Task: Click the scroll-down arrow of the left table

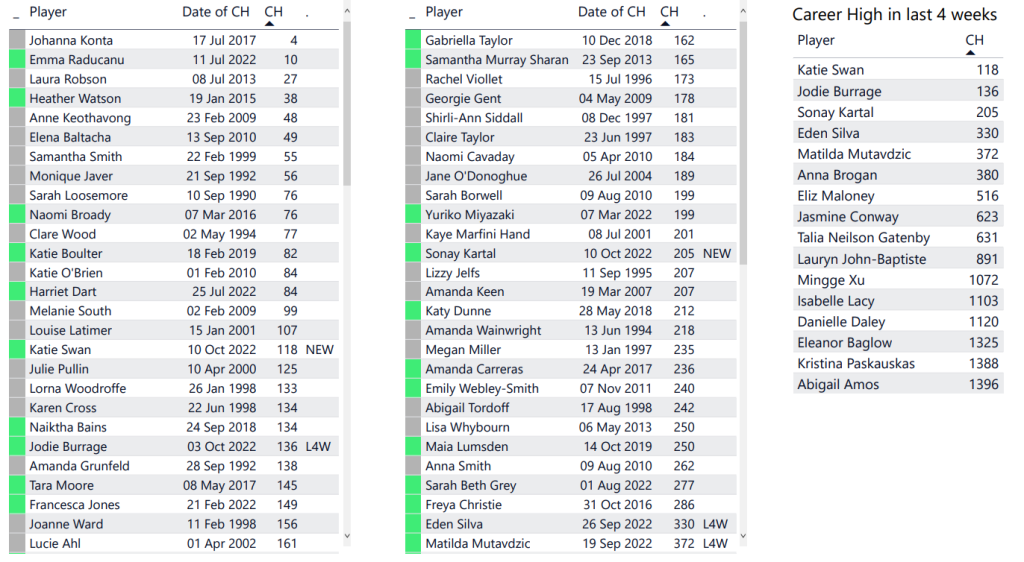Action: (x=346, y=537)
